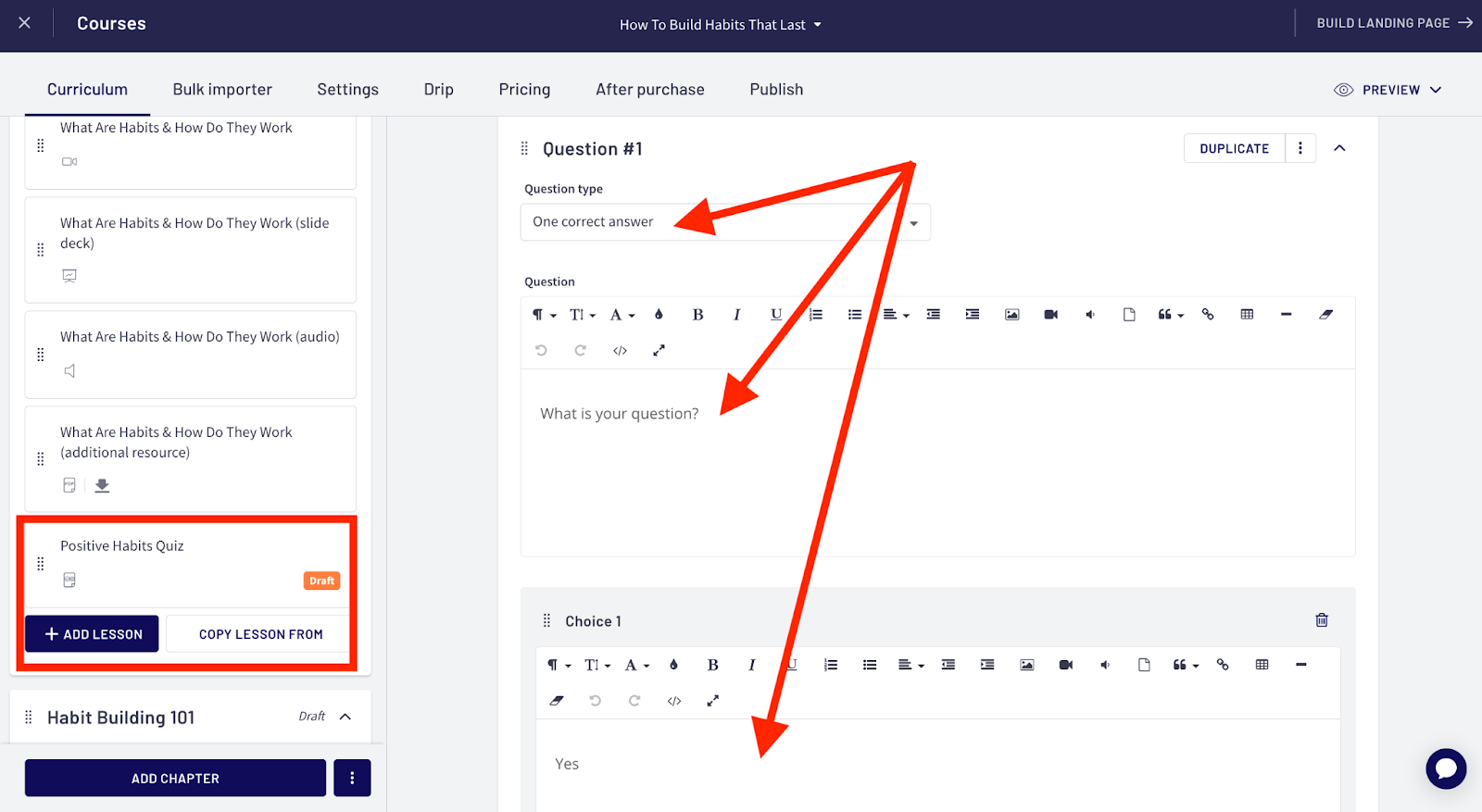Open text color picker in Choice 1 editor

pyautogui.click(x=673, y=665)
